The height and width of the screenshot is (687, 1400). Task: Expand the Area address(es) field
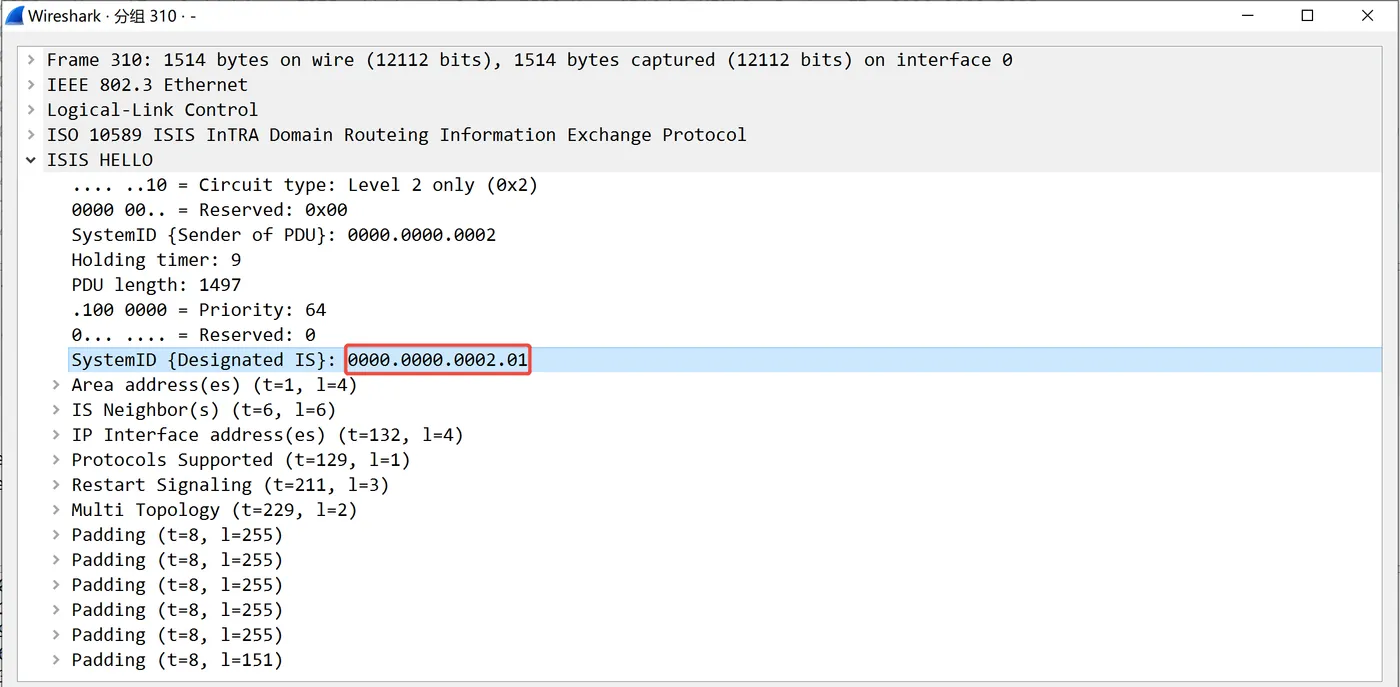click(x=57, y=385)
